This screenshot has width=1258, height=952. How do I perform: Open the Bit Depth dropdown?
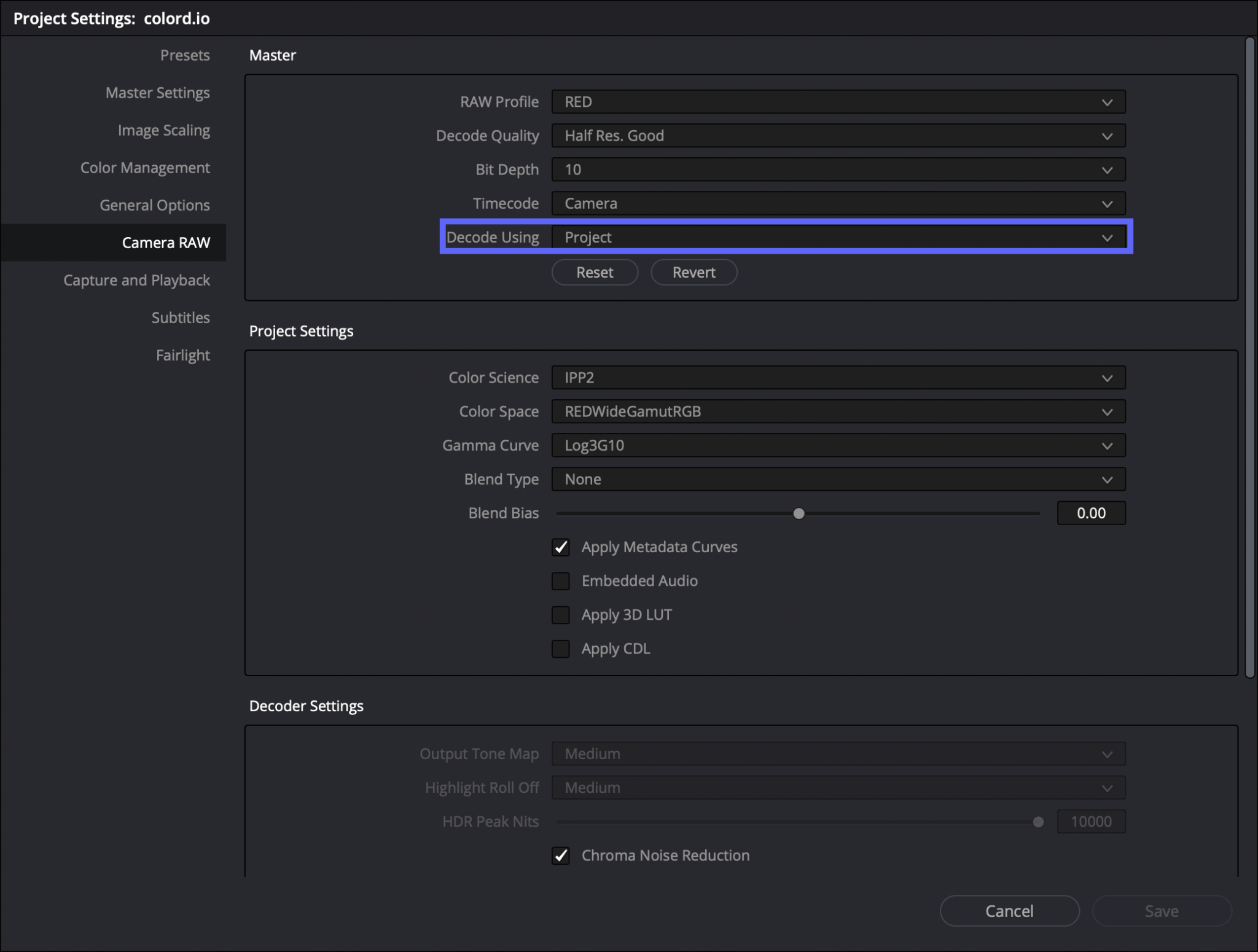tap(838, 170)
